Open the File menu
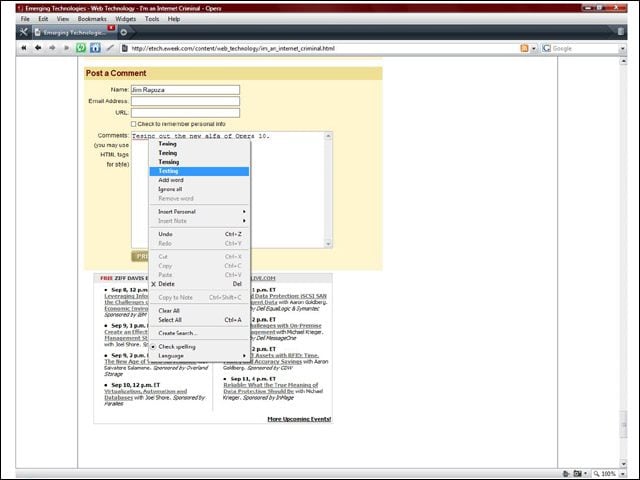 click(x=25, y=19)
